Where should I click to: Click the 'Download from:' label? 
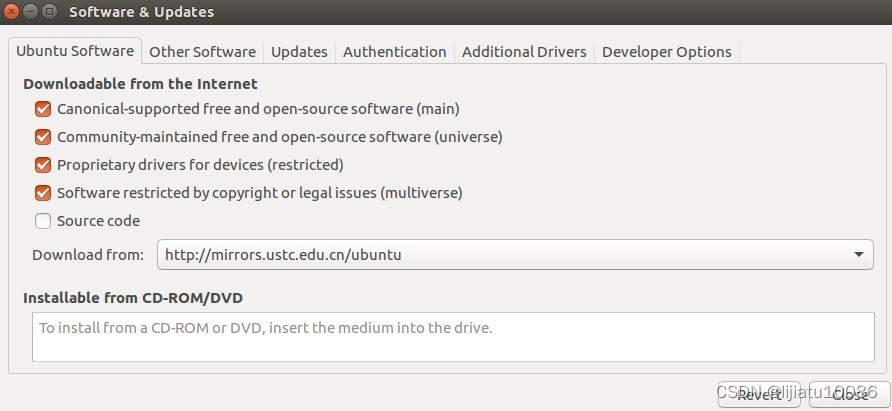tap(88, 254)
